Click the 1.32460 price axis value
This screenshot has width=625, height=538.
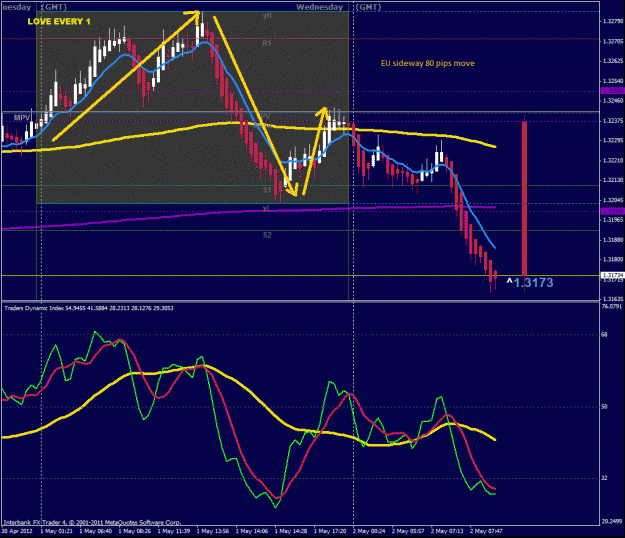click(613, 101)
